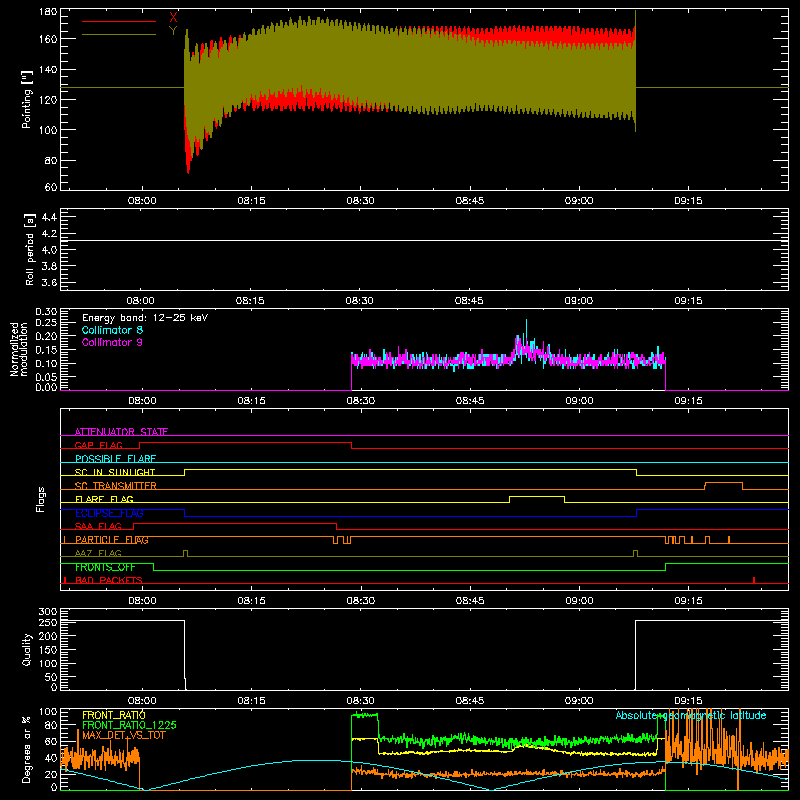
Task: Click the 300 tick on Quality axis
Action: (x=48, y=612)
